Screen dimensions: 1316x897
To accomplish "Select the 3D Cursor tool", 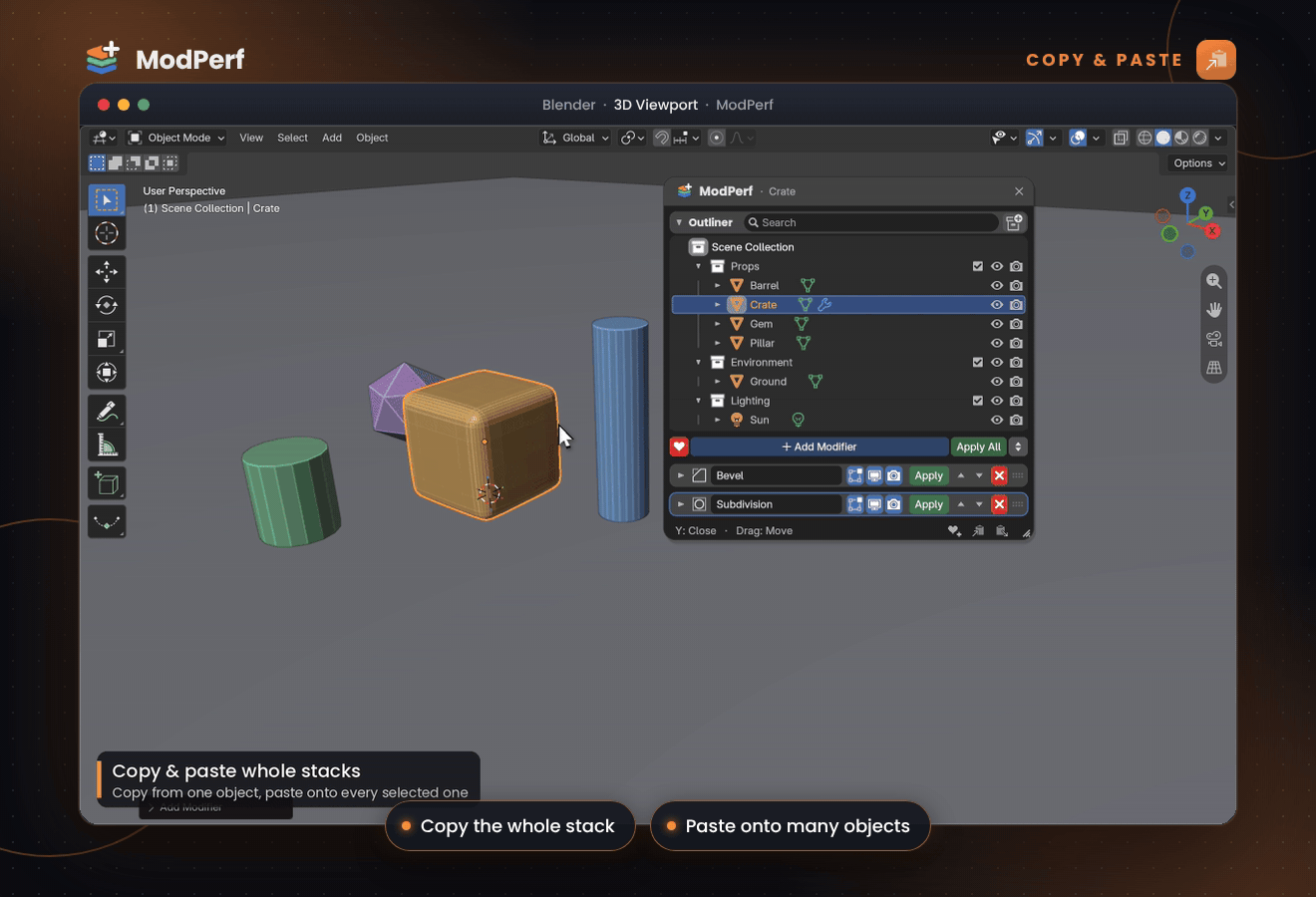I will coord(107,233).
